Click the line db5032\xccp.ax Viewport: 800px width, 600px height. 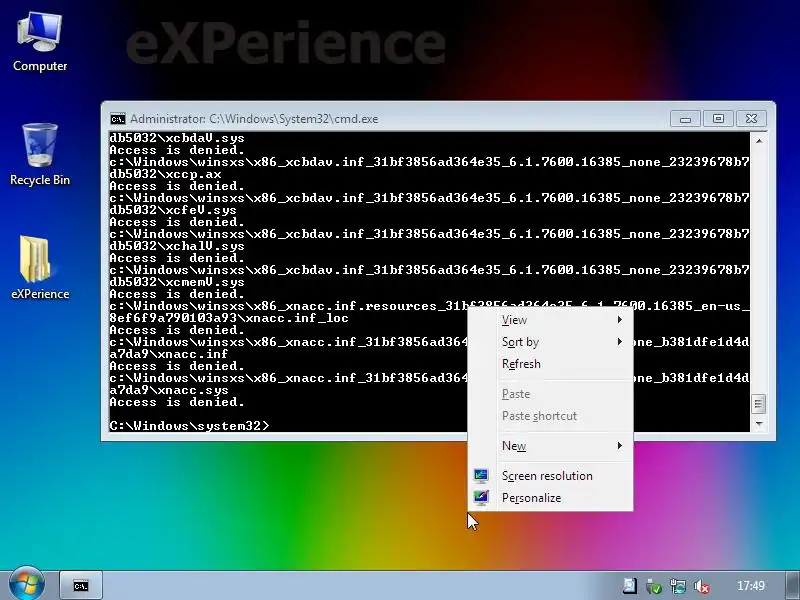165,174
